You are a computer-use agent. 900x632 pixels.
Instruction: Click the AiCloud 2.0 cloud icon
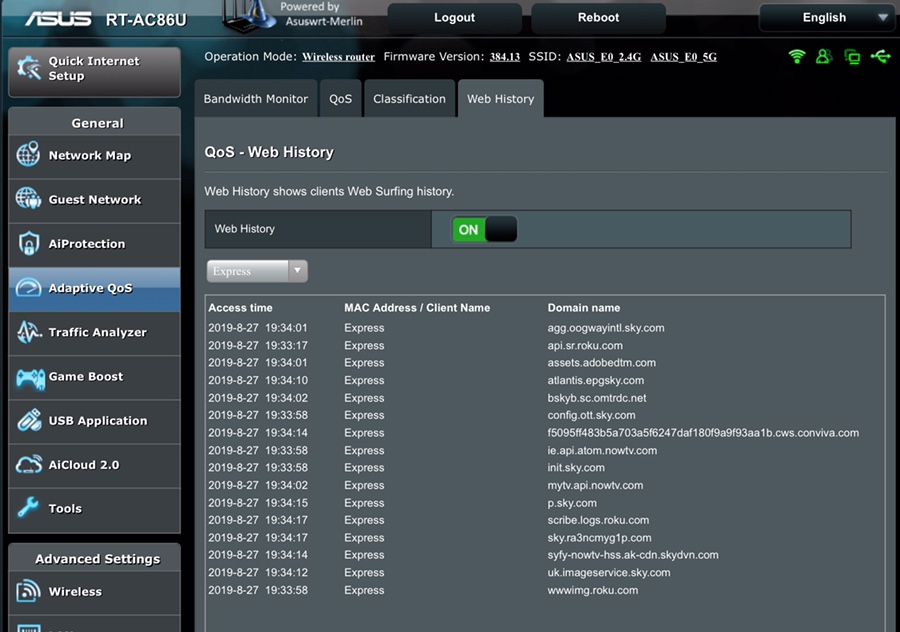click(29, 464)
